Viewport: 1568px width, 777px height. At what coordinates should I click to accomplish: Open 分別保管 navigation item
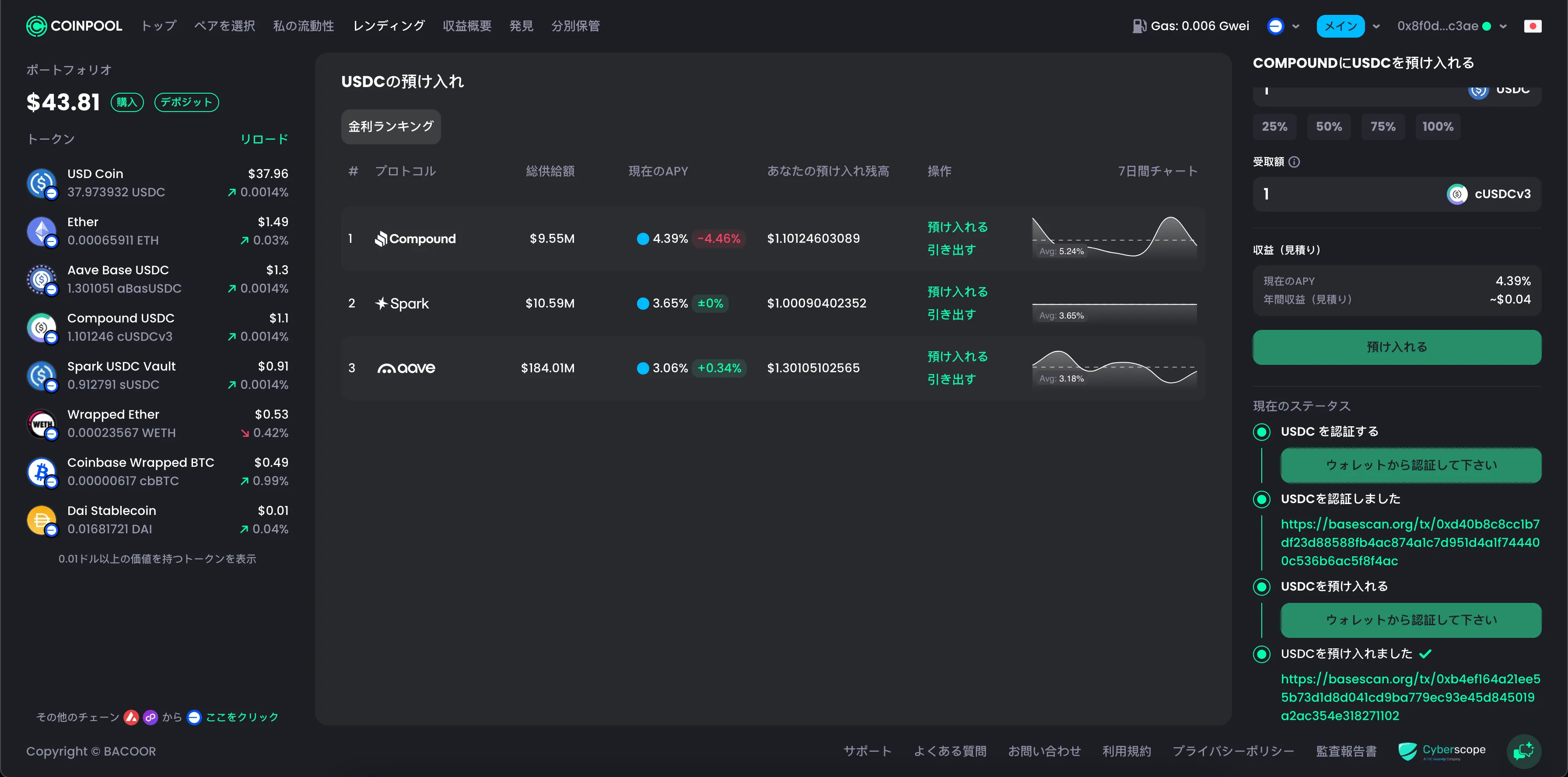[x=575, y=26]
